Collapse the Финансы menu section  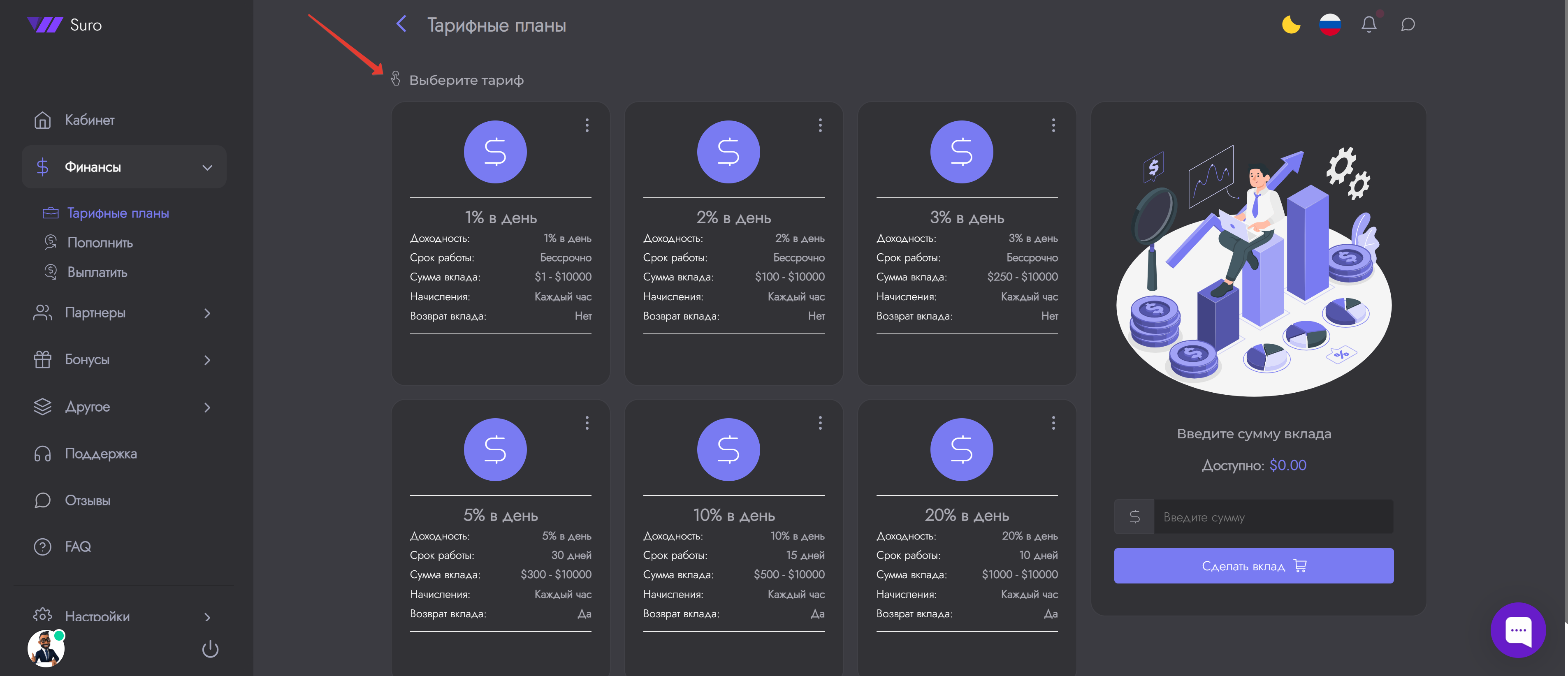[x=124, y=167]
